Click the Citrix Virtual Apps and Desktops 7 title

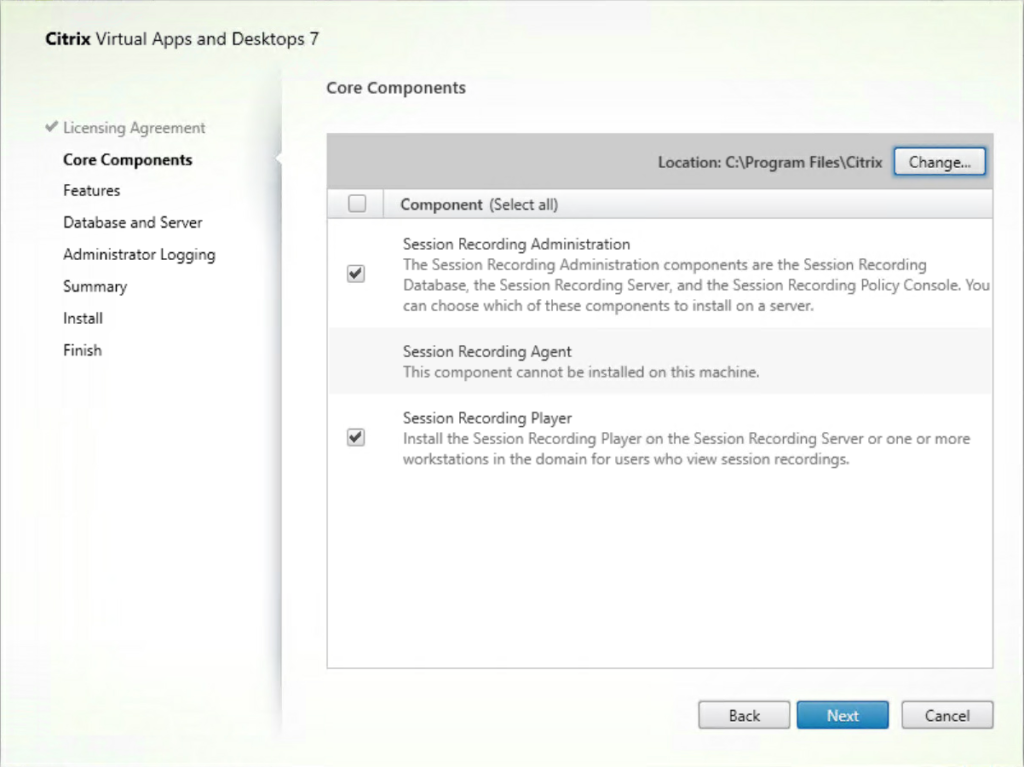(x=182, y=39)
